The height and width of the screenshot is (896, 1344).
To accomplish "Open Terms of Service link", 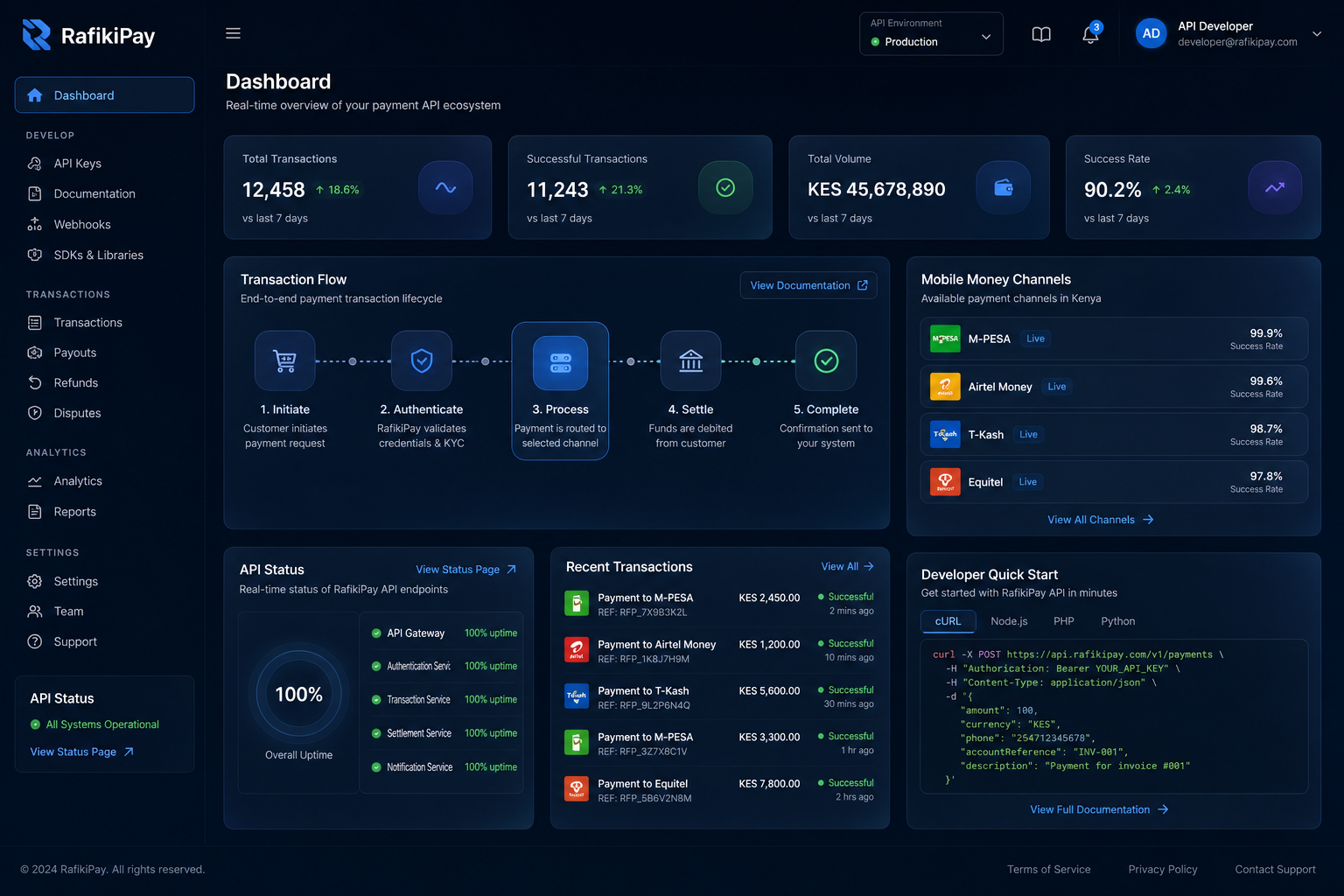I will tap(1048, 870).
